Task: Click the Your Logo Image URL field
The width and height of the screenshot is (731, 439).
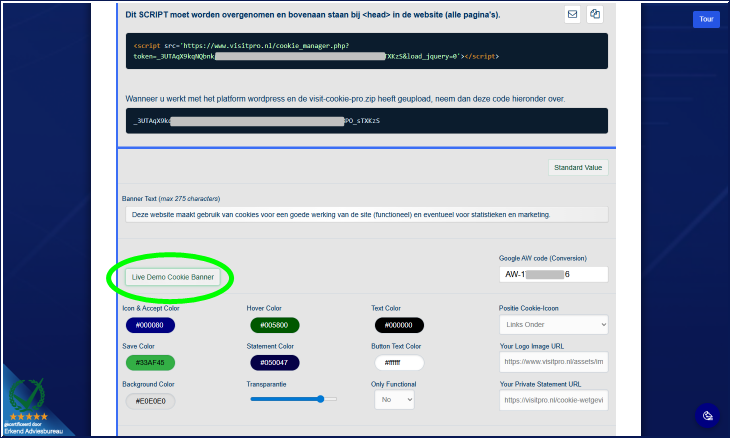Action: (553, 362)
